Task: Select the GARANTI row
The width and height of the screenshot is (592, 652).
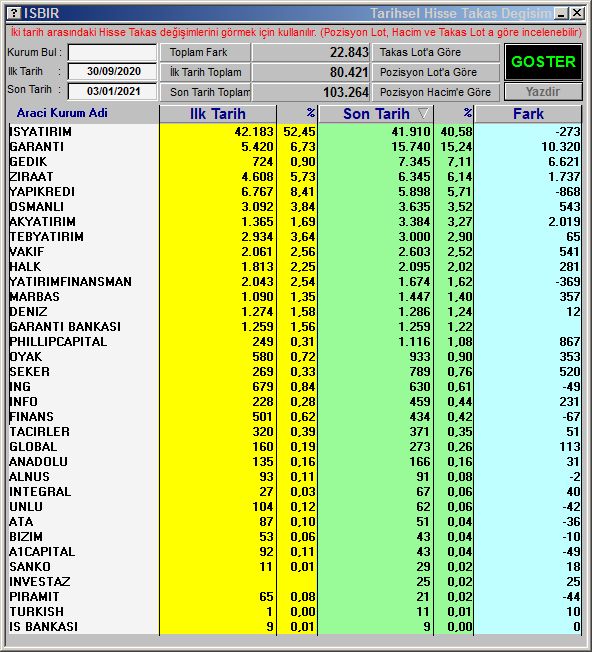Action: pyautogui.click(x=295, y=147)
